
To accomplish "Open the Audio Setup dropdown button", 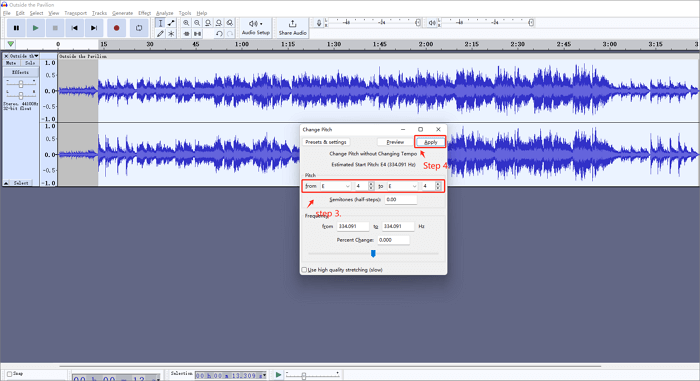I will tap(256, 28).
